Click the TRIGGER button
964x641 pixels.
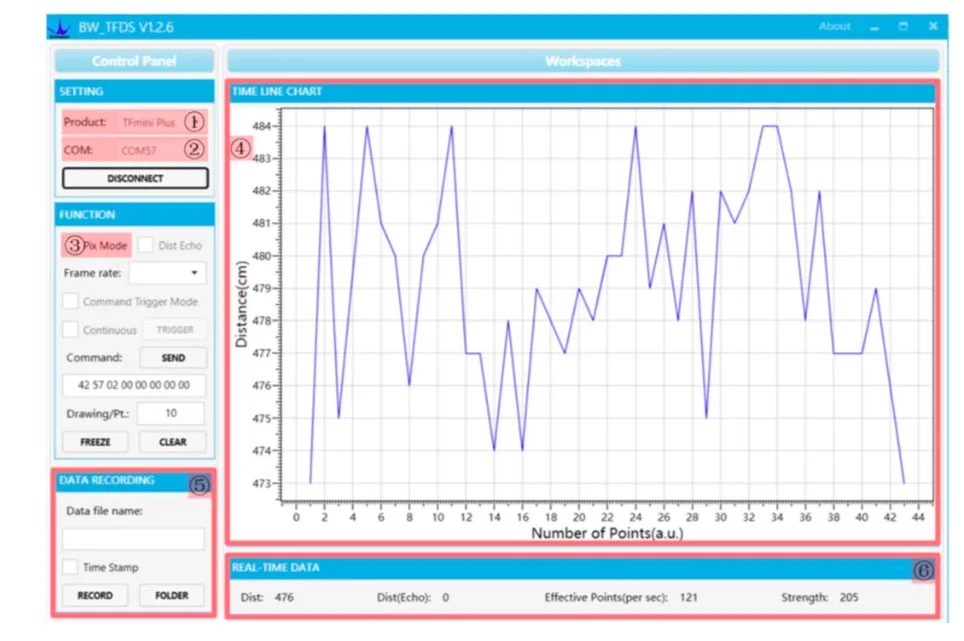point(175,330)
